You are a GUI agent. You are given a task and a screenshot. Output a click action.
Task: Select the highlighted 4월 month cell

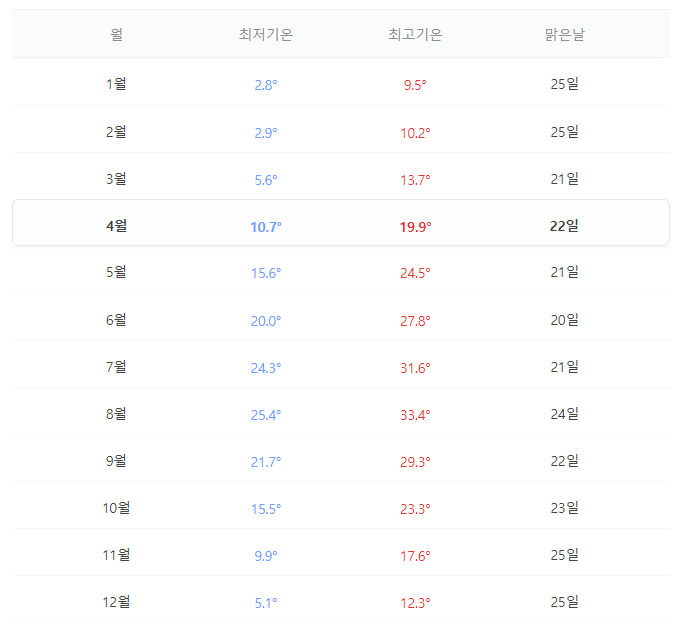(x=116, y=226)
